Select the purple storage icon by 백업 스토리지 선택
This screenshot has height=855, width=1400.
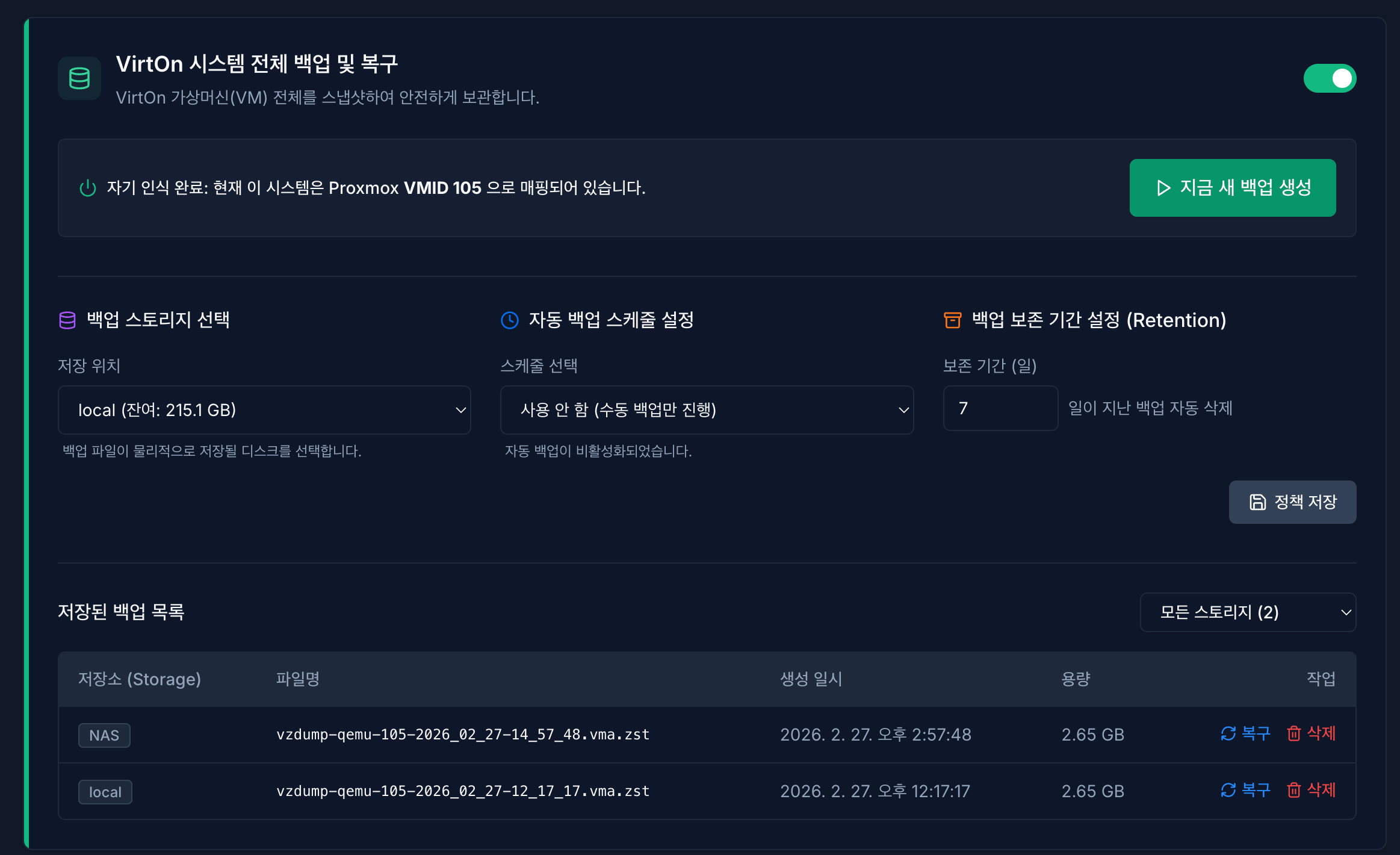pyautogui.click(x=67, y=320)
